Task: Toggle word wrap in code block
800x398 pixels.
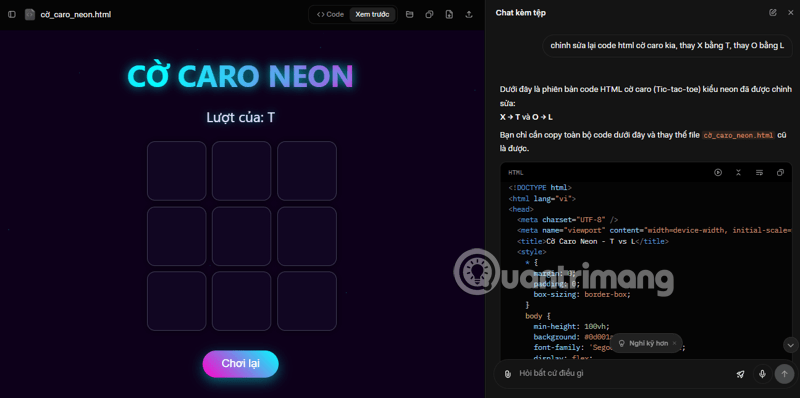Action: [x=759, y=172]
